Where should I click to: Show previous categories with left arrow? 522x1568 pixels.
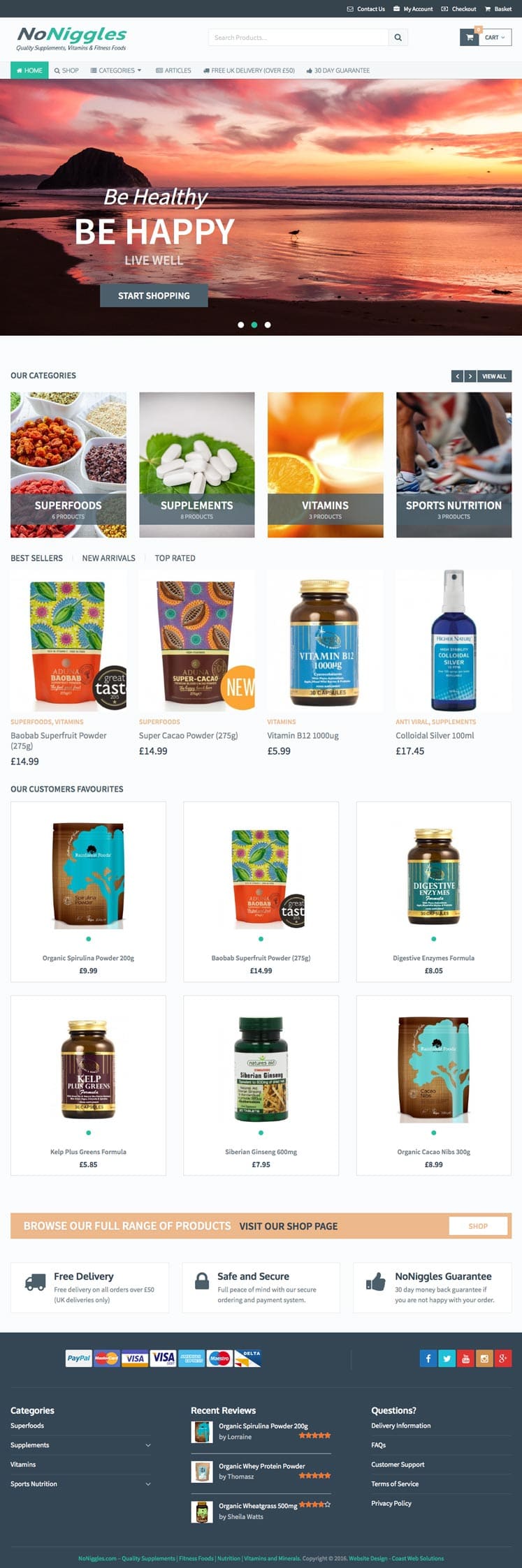click(458, 376)
